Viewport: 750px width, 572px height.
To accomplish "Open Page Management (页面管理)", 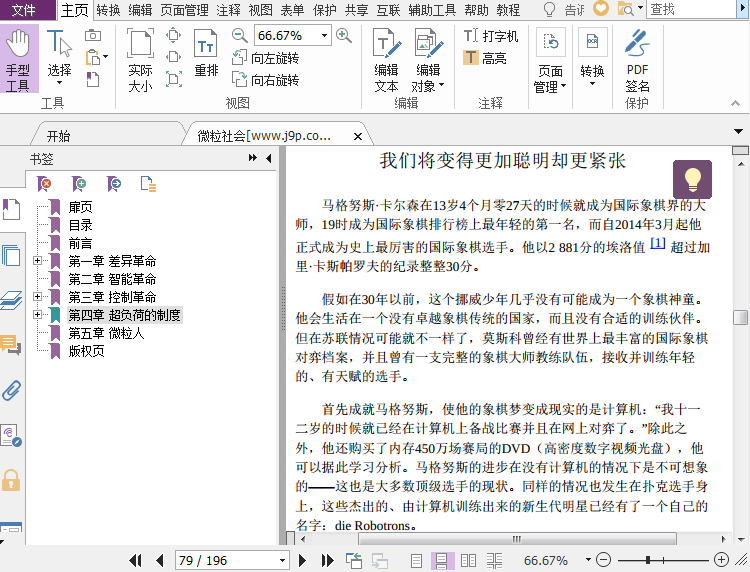I will 550,60.
